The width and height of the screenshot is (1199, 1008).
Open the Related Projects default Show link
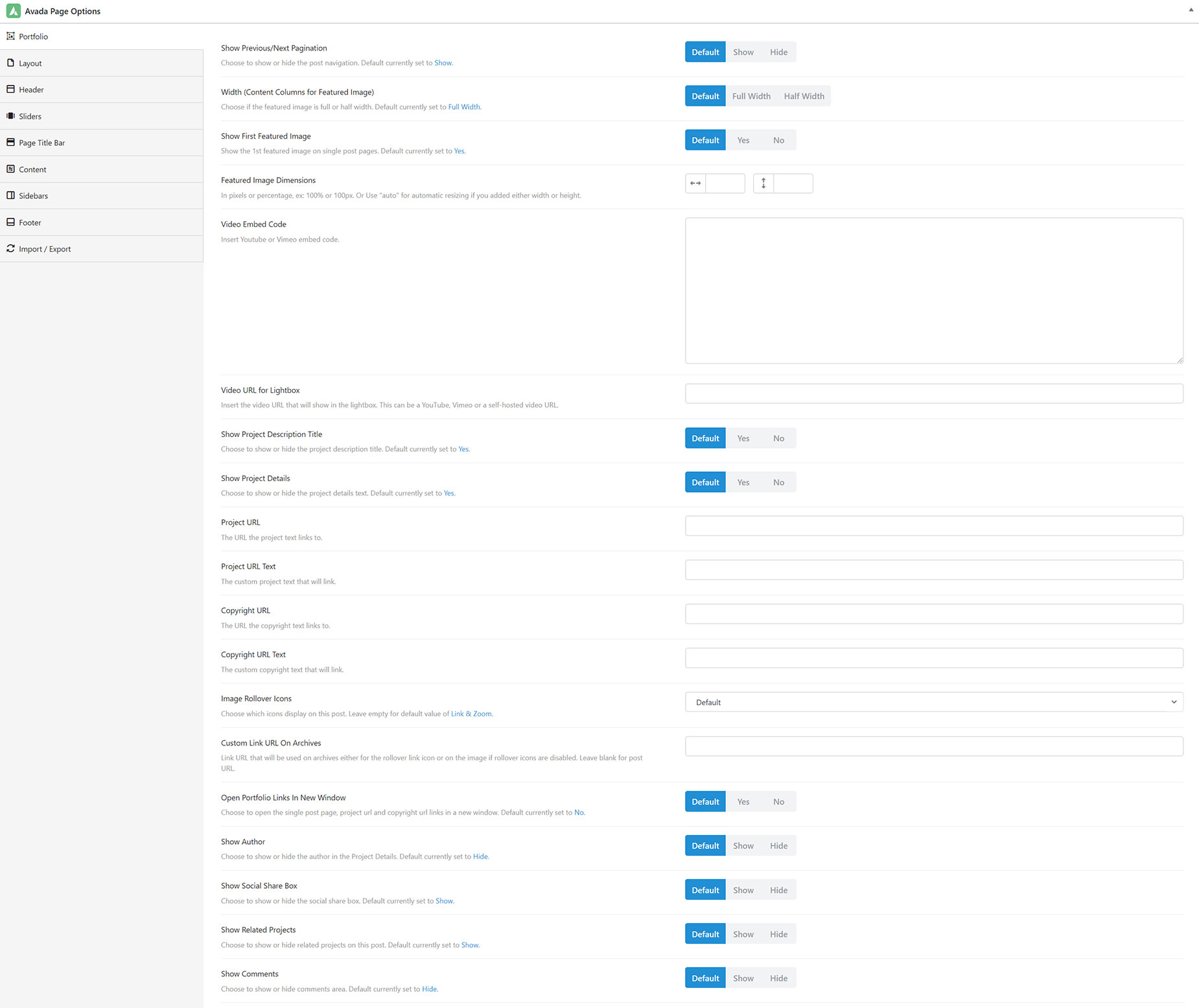pos(470,945)
